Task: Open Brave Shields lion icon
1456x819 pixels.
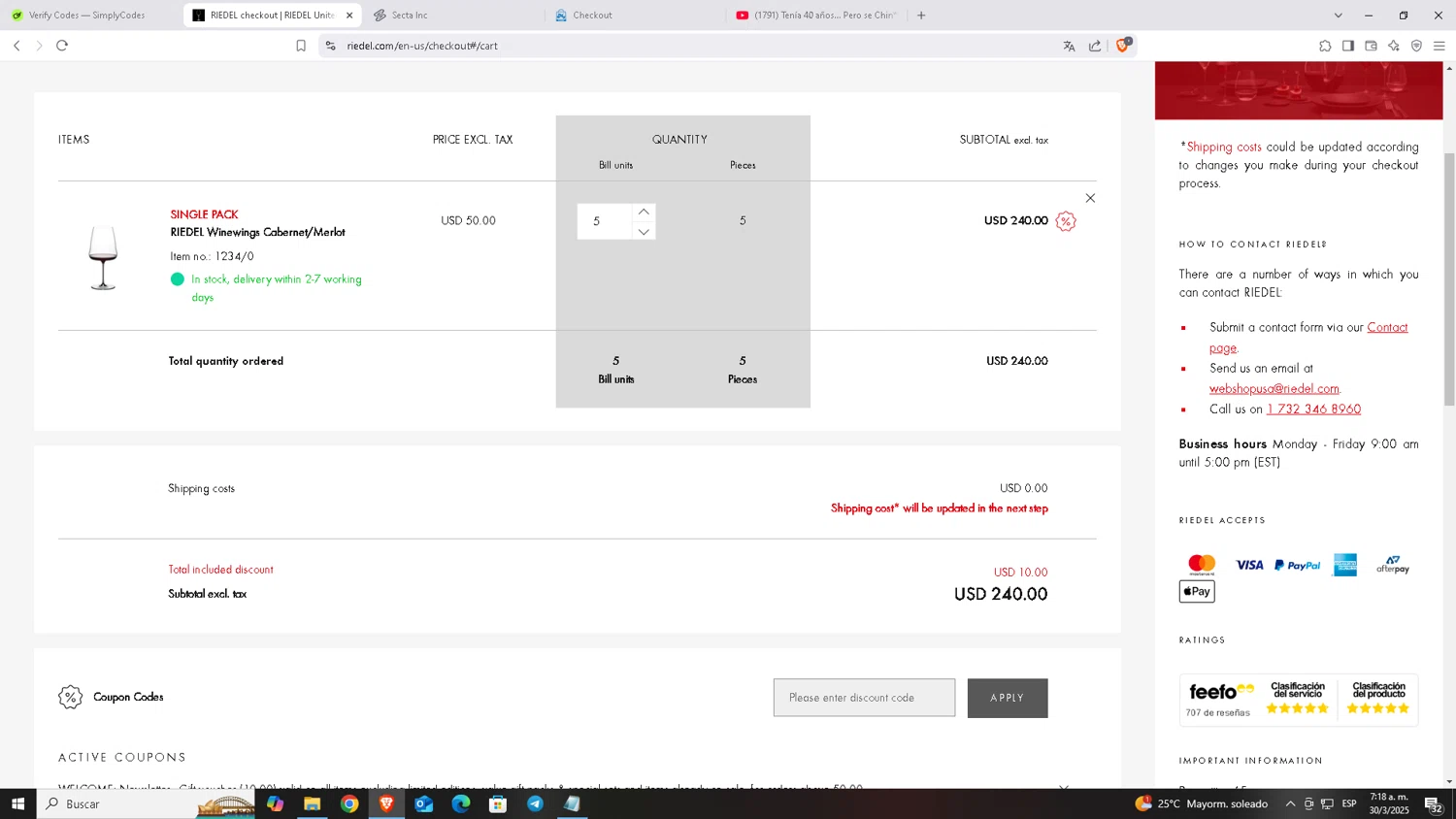Action: coord(1123,45)
